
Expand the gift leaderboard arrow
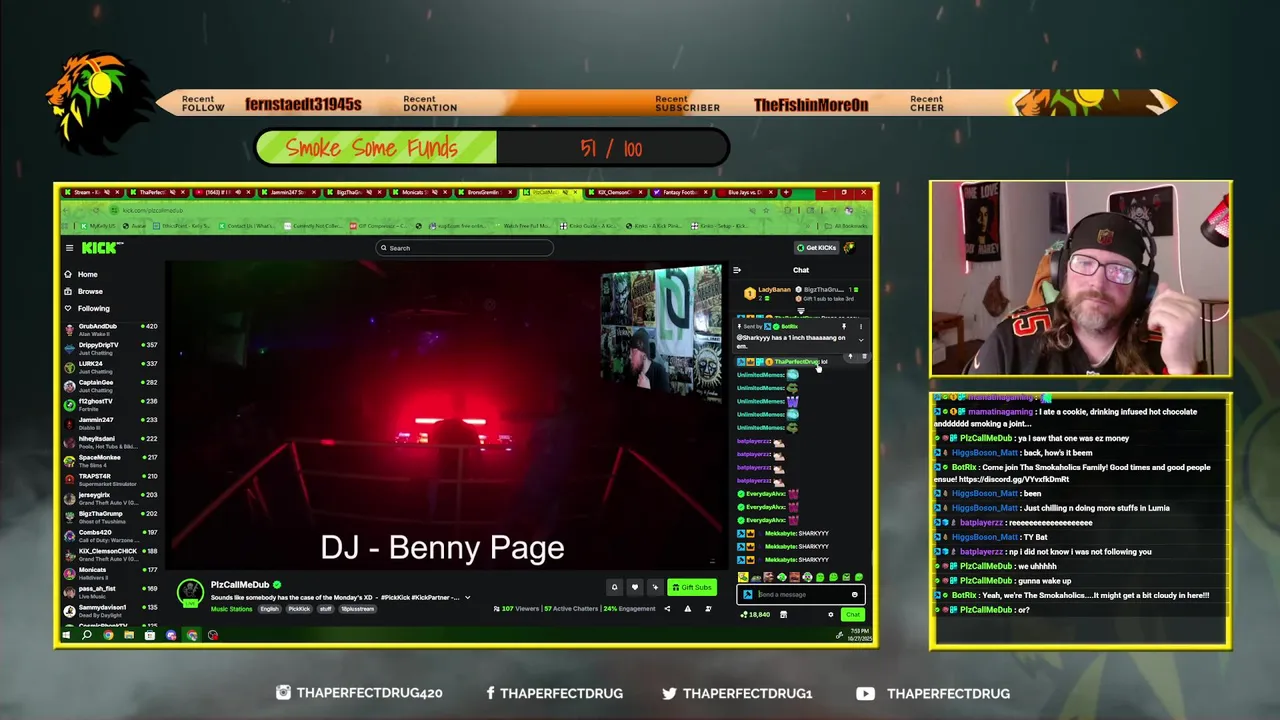(801, 311)
